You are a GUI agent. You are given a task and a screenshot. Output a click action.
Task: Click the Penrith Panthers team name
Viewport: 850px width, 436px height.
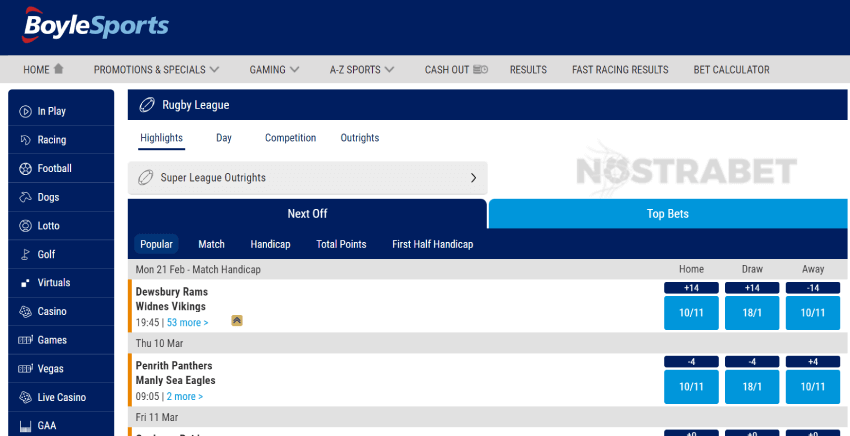(x=174, y=366)
